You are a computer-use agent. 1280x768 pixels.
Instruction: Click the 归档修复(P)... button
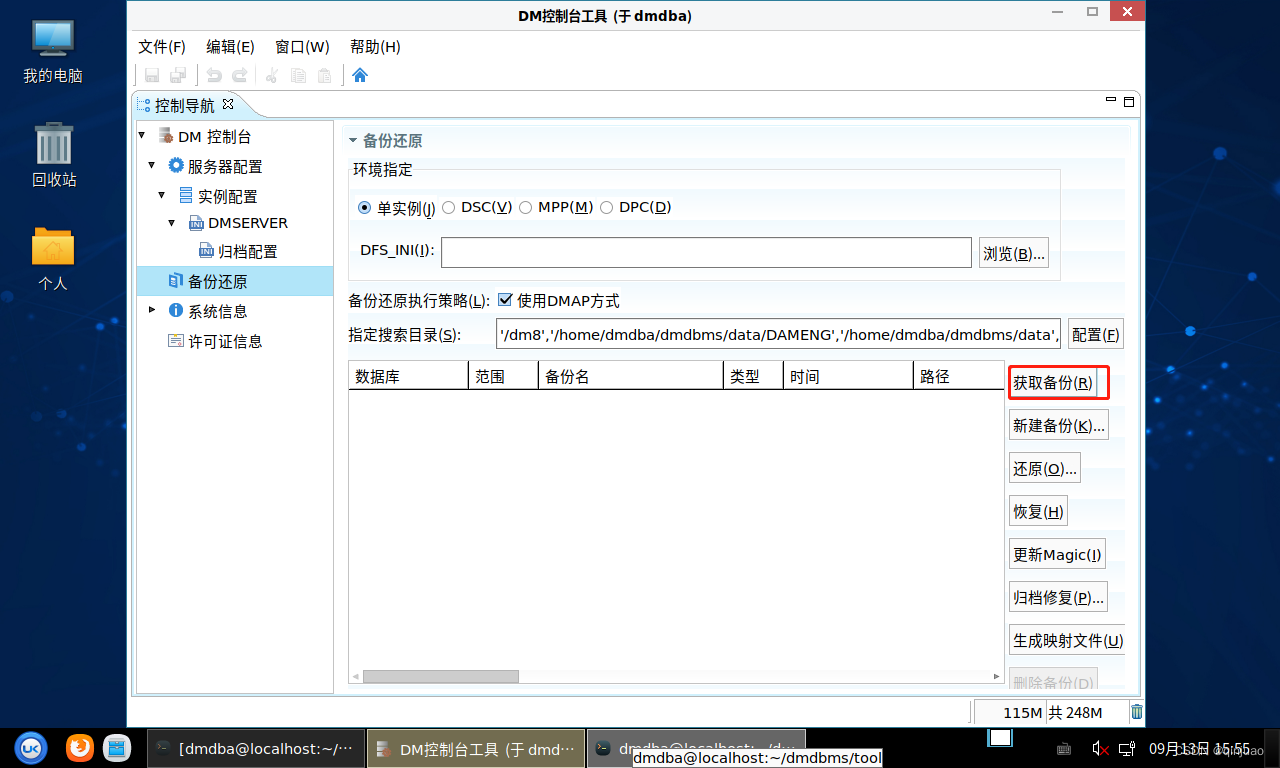1058,597
